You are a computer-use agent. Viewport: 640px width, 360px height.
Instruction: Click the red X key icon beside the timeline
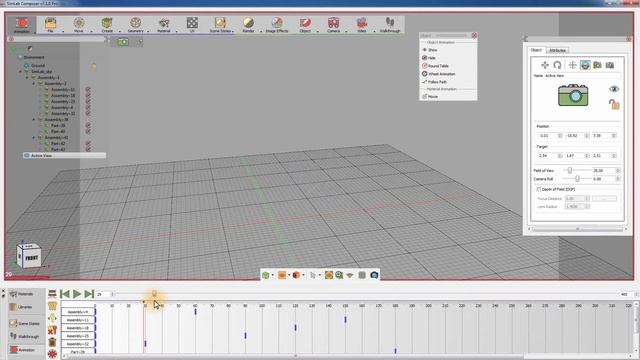pyautogui.click(x=52, y=330)
